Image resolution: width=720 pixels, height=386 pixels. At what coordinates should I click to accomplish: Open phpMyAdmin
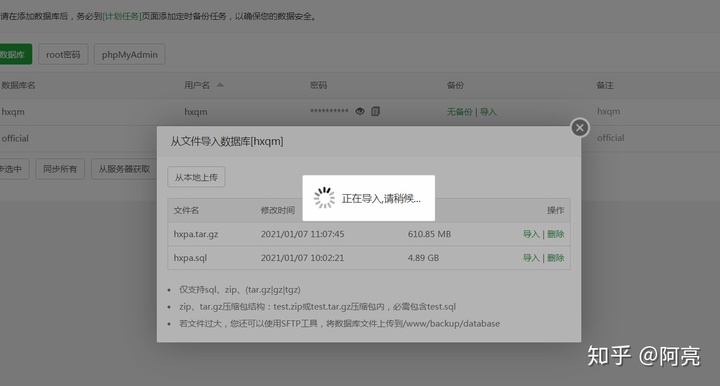pyautogui.click(x=129, y=55)
